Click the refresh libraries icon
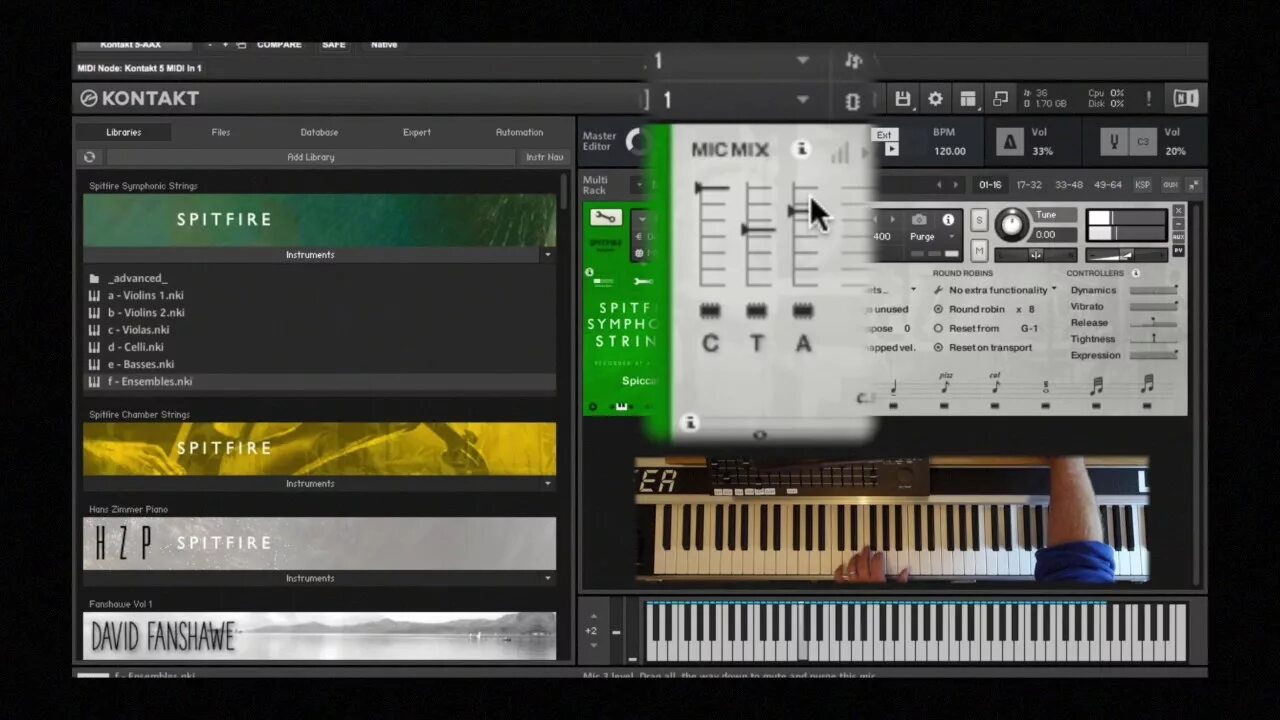The image size is (1280, 720). 90,157
